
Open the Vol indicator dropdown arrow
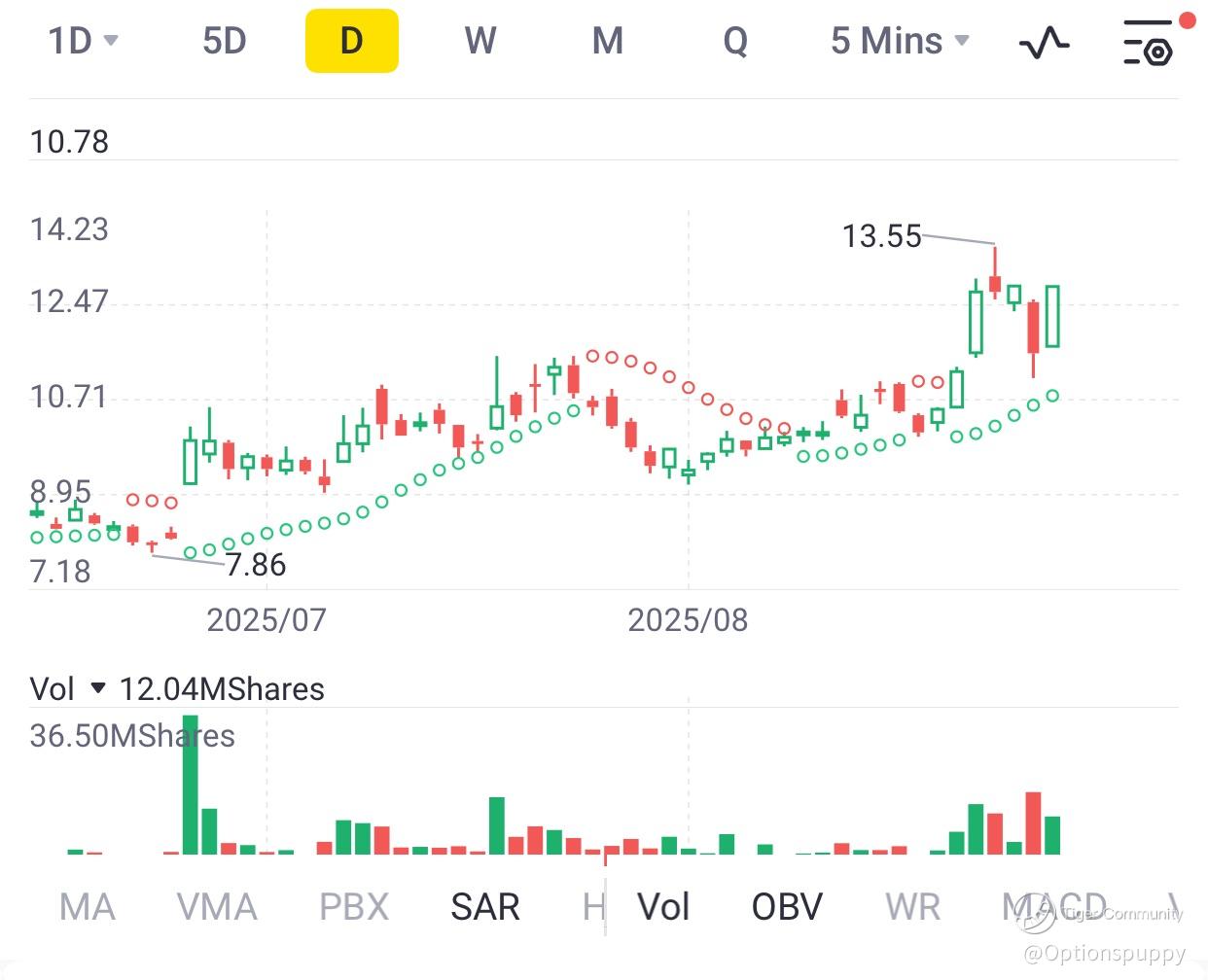coord(97,688)
